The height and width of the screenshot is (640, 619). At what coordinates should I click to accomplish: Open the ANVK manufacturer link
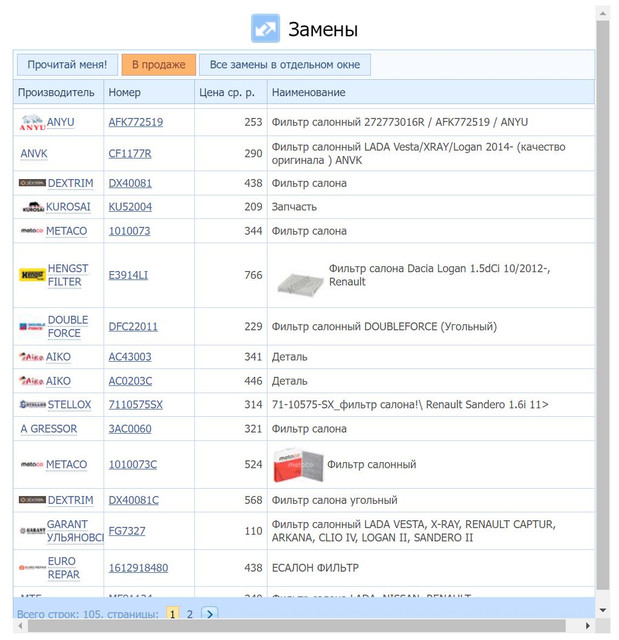34,153
